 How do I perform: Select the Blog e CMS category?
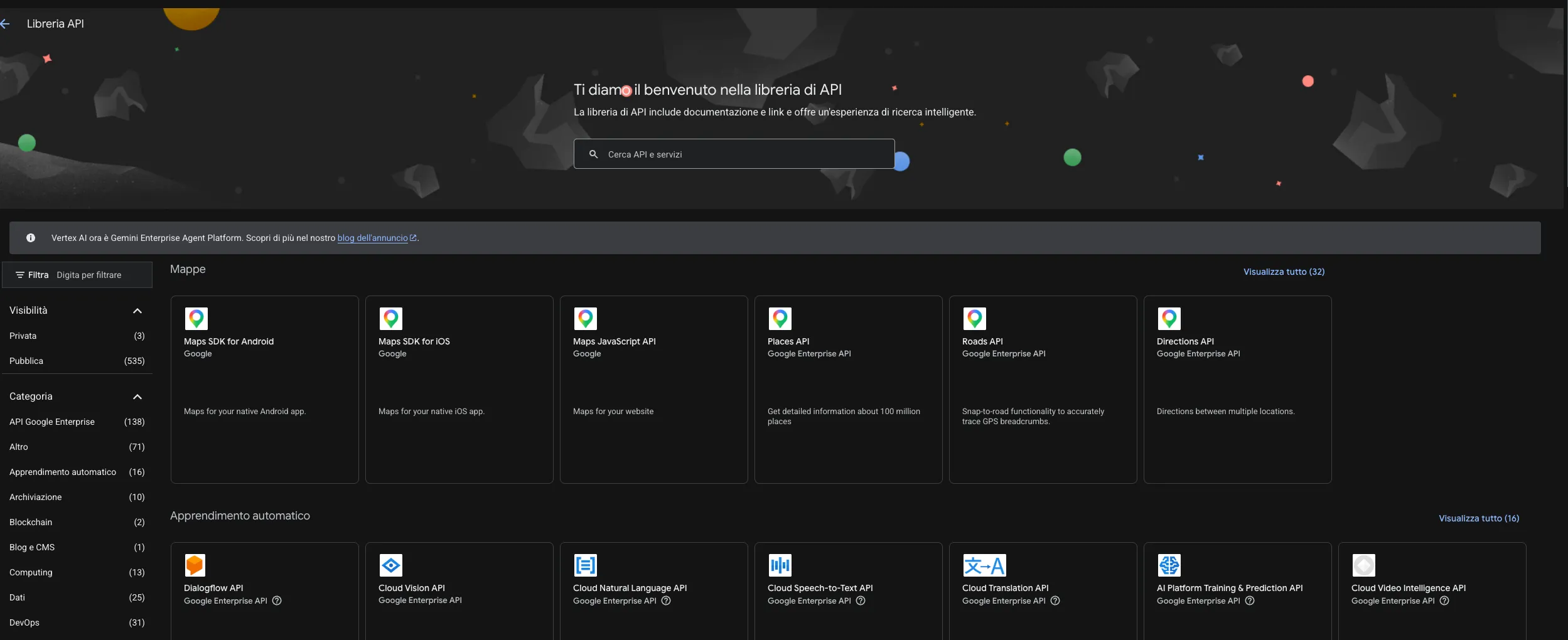77,547
